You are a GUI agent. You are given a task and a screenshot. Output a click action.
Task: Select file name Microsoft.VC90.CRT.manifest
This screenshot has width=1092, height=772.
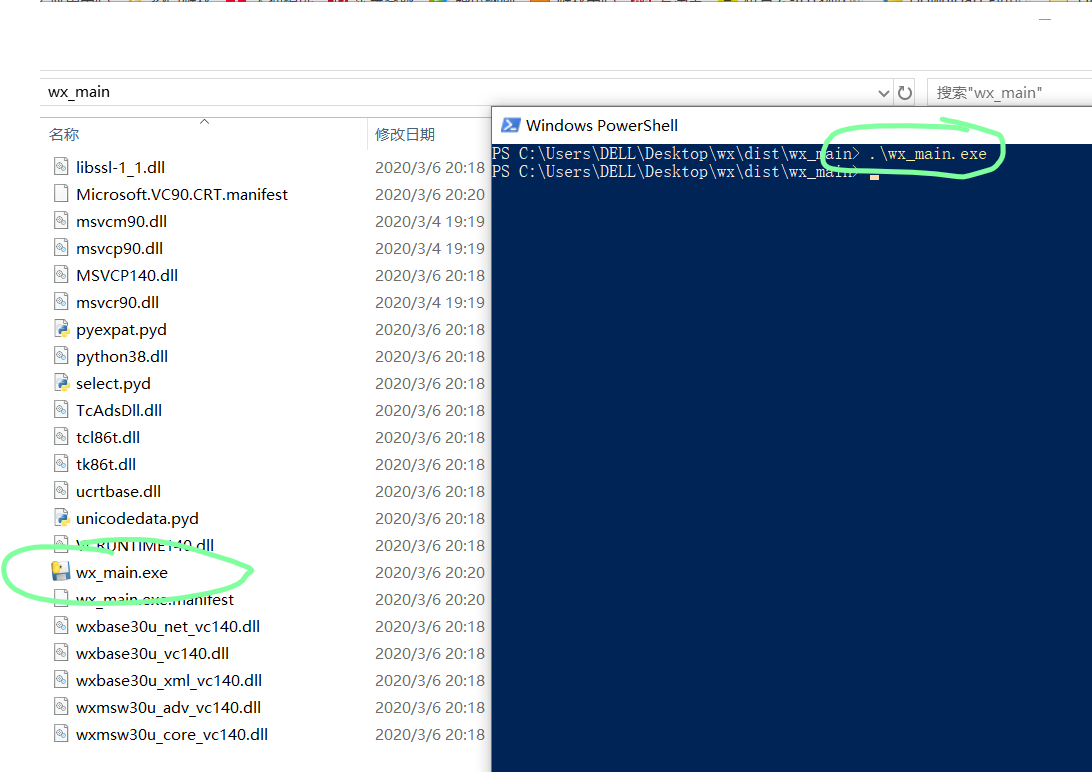point(182,194)
